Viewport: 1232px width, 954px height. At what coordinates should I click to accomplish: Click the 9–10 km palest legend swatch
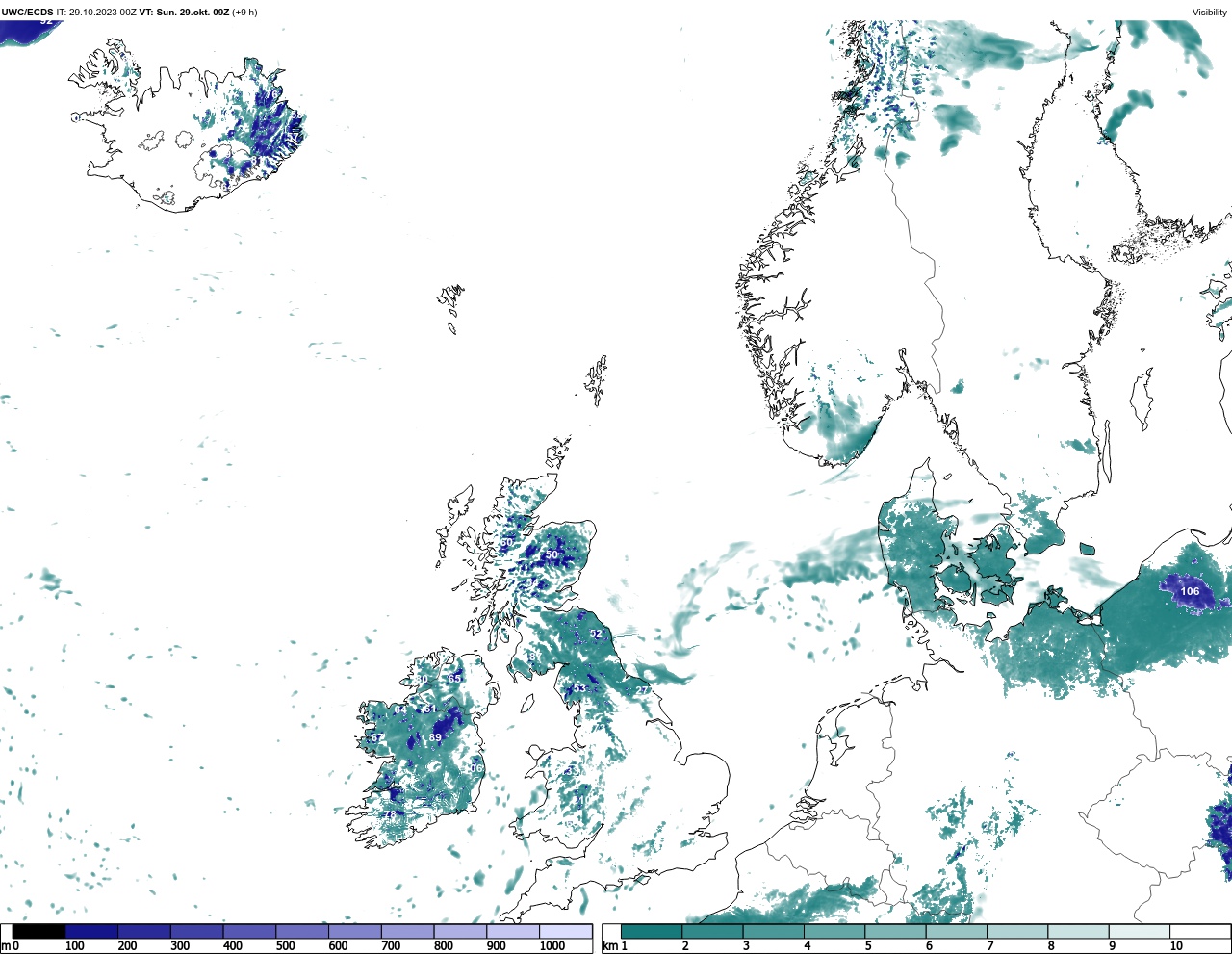(1140, 932)
